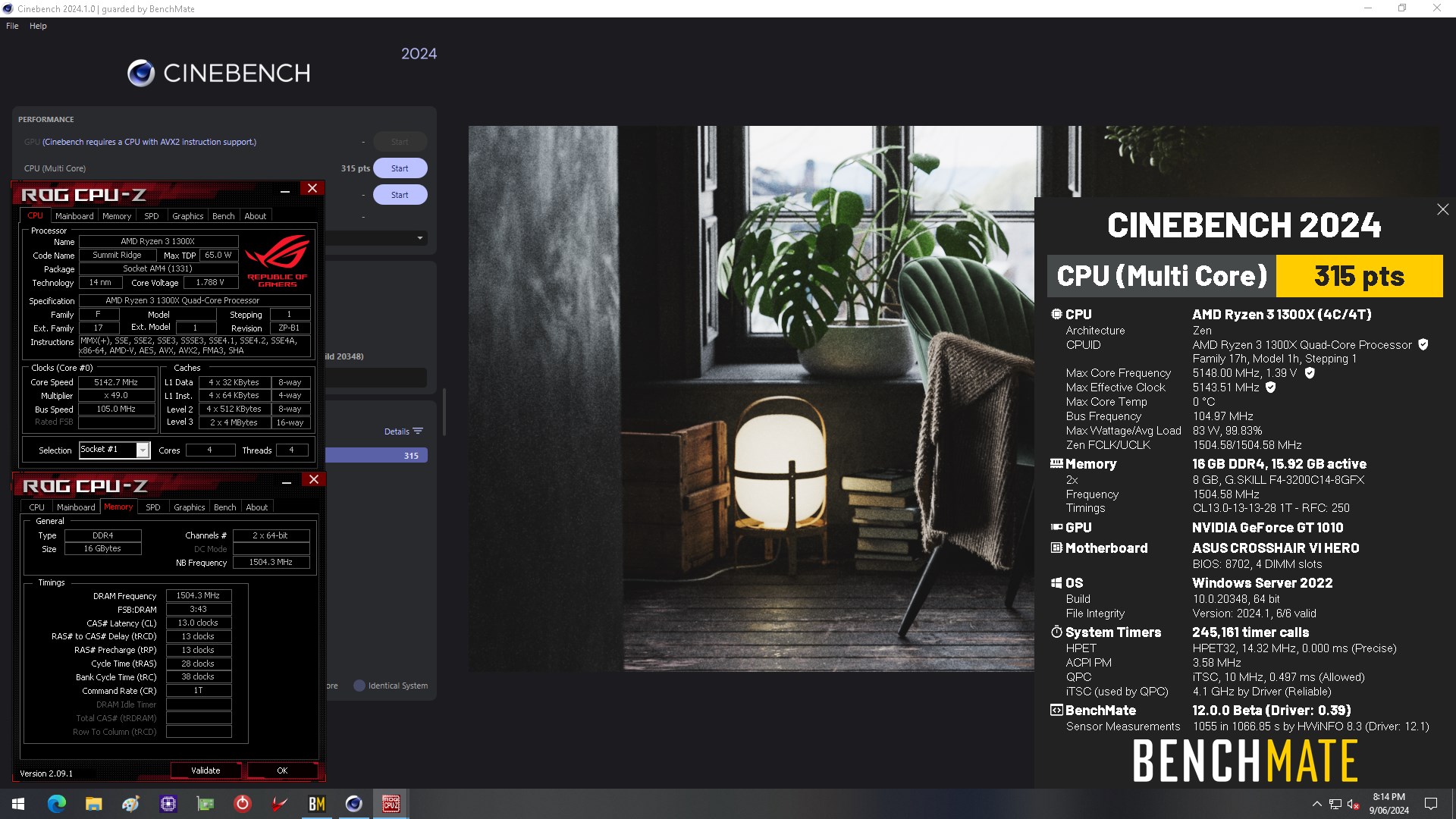Select the Identical System radio option
The image size is (1456, 819).
[x=359, y=686]
